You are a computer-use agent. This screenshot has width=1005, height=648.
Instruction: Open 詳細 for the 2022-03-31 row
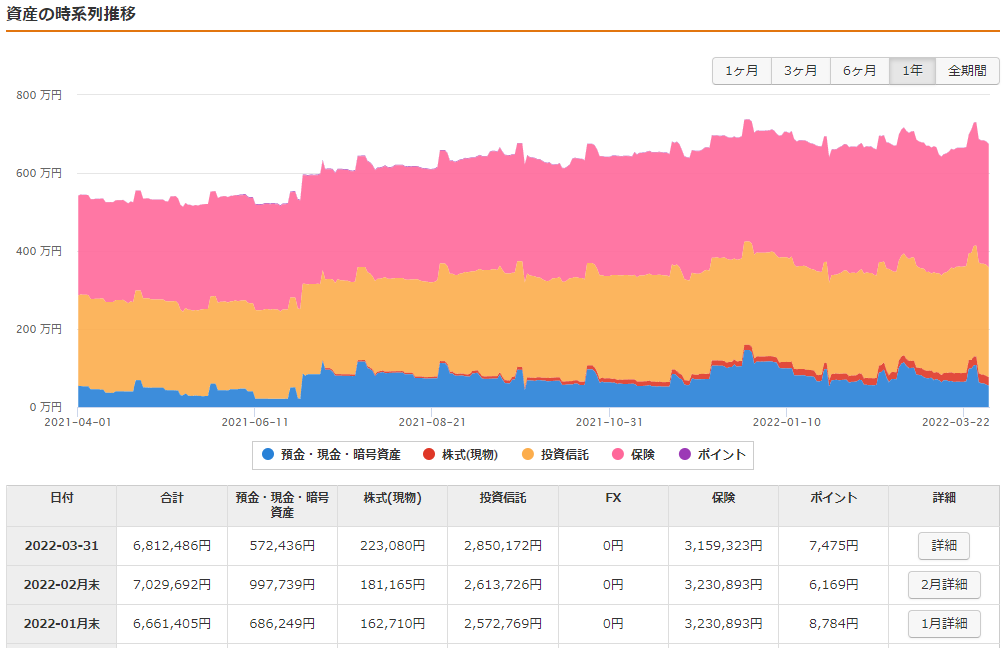942,545
